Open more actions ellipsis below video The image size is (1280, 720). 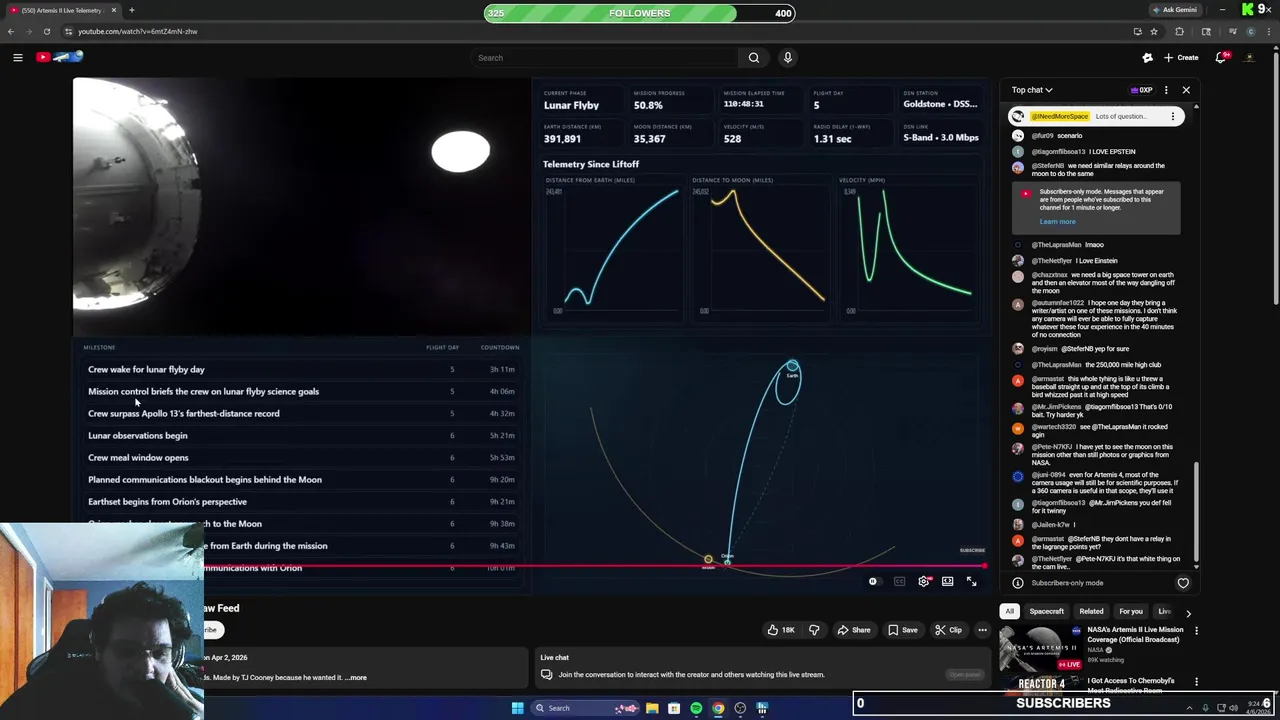point(982,630)
